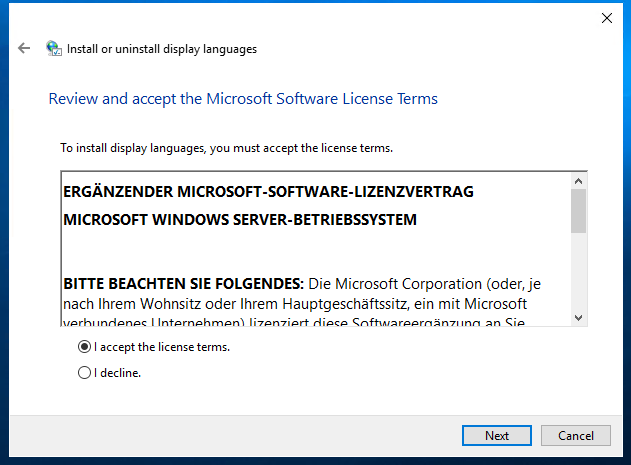This screenshot has width=631, height=465.
Task: Click the license text scroll down arrow
Action: (x=578, y=317)
